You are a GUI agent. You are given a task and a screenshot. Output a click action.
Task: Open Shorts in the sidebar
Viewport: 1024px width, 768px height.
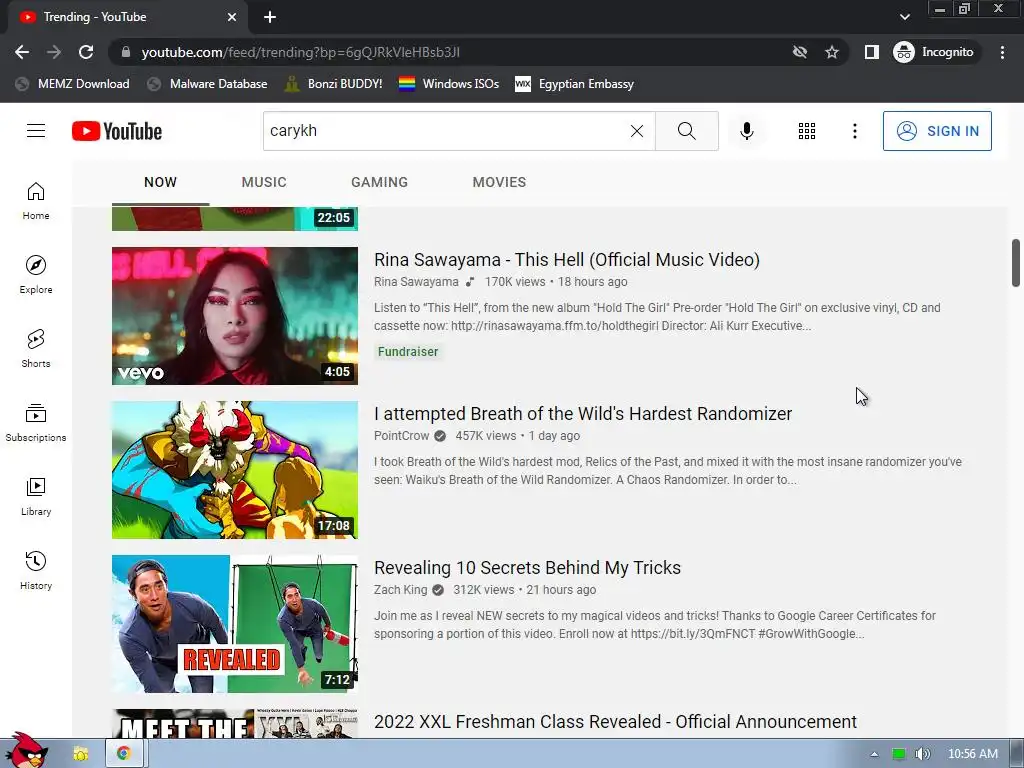coord(36,349)
